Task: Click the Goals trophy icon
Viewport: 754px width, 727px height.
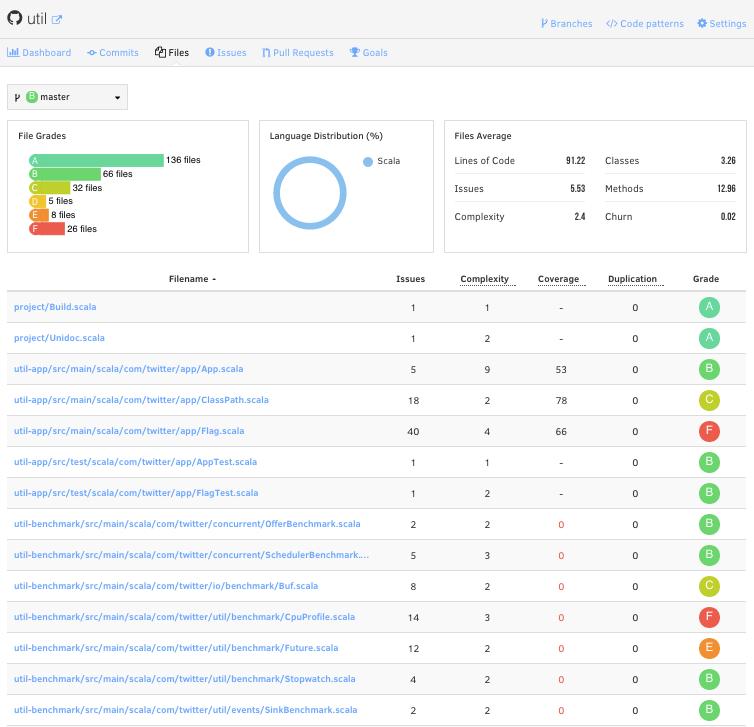Action: point(354,52)
